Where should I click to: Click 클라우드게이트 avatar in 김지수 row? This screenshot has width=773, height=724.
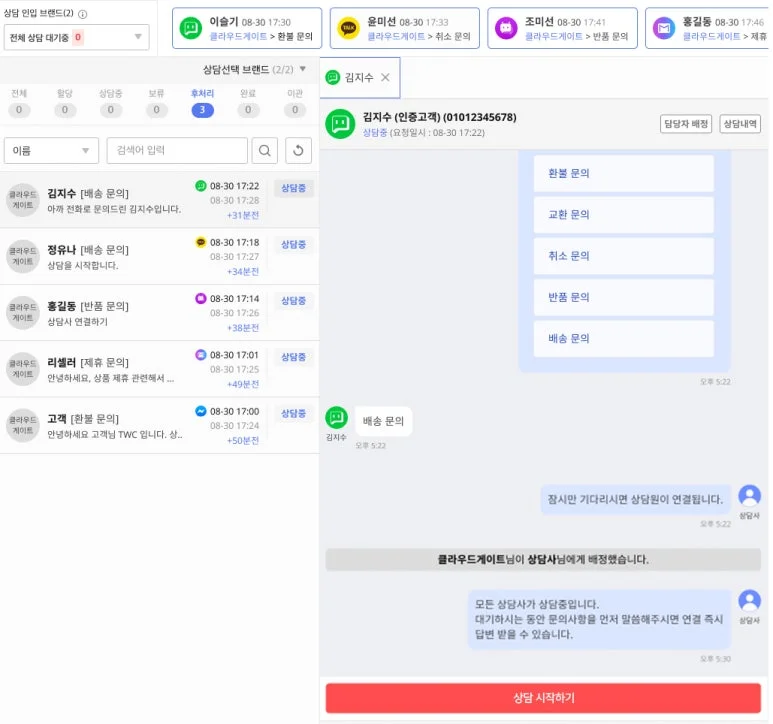tap(23, 200)
